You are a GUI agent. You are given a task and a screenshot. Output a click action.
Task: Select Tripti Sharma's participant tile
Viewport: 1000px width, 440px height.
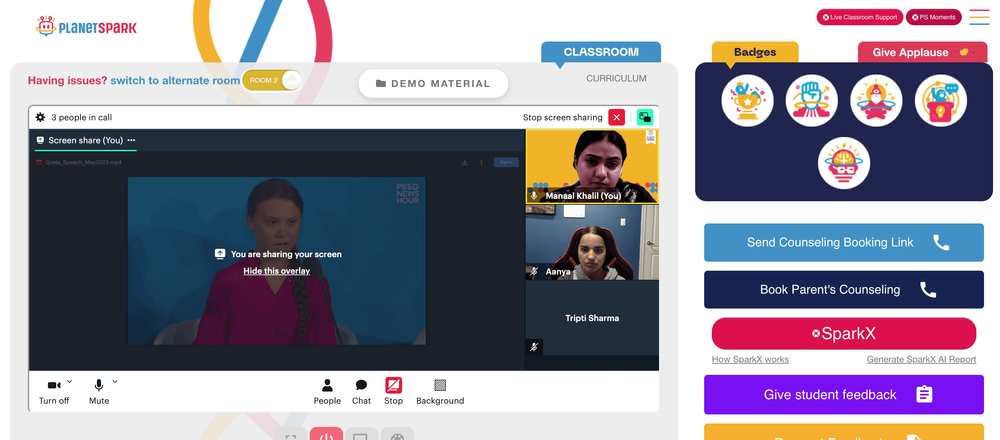pyautogui.click(x=592, y=318)
